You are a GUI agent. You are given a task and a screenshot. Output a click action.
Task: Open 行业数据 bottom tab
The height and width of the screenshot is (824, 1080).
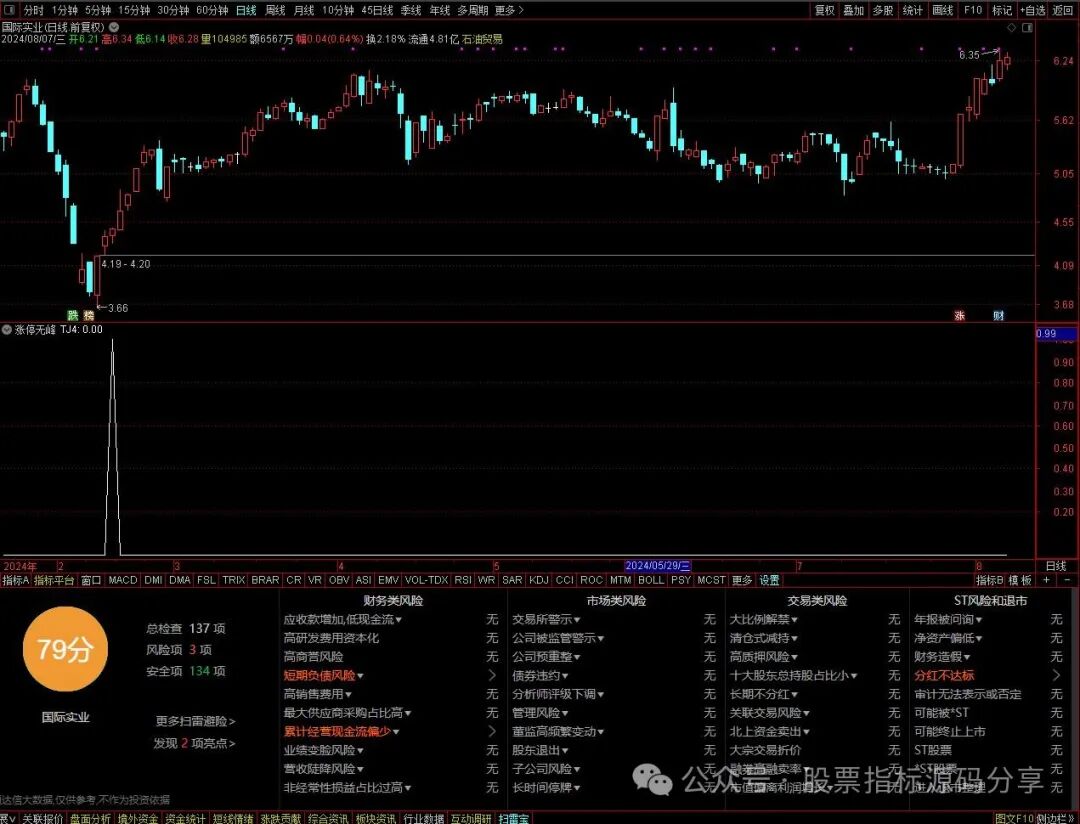(x=423, y=818)
